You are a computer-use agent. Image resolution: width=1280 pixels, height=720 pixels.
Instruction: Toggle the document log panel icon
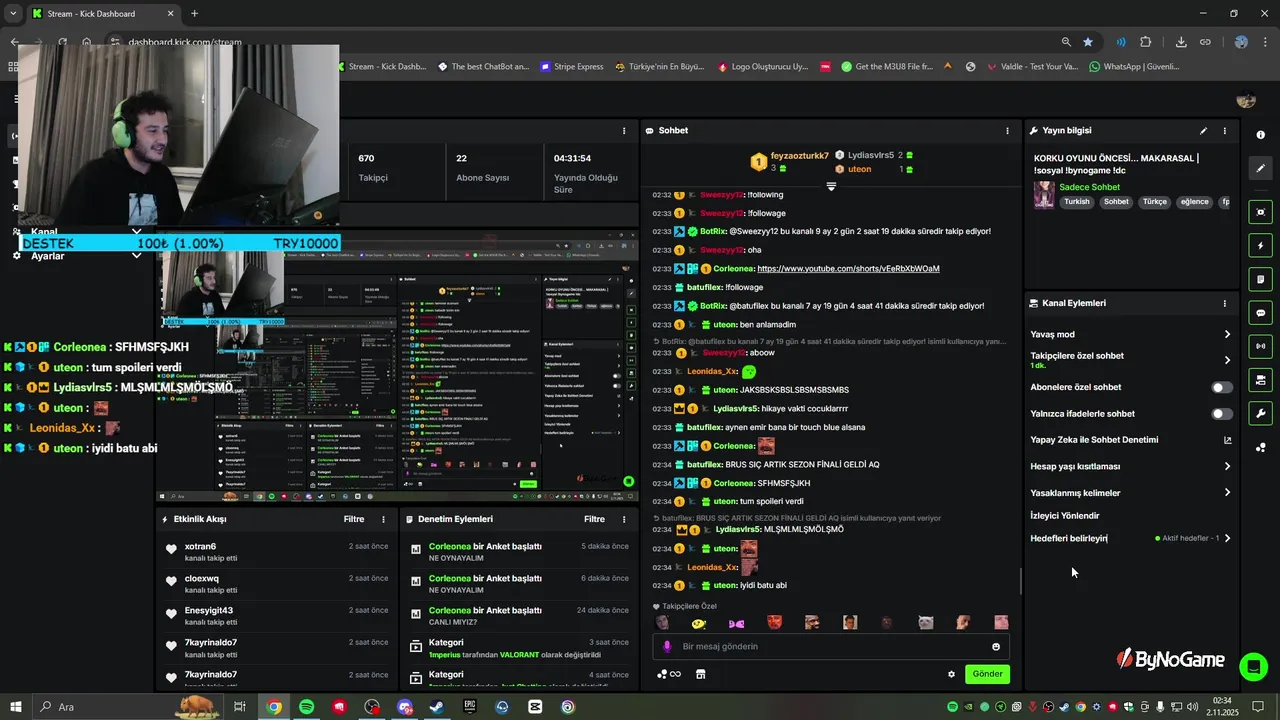tap(1260, 279)
